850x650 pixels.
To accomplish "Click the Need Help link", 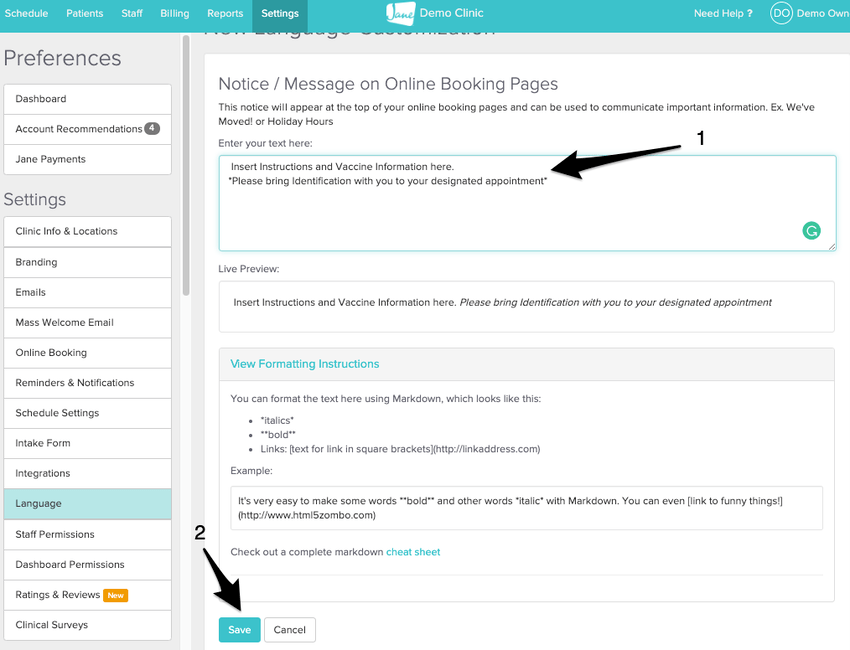I will (723, 13).
